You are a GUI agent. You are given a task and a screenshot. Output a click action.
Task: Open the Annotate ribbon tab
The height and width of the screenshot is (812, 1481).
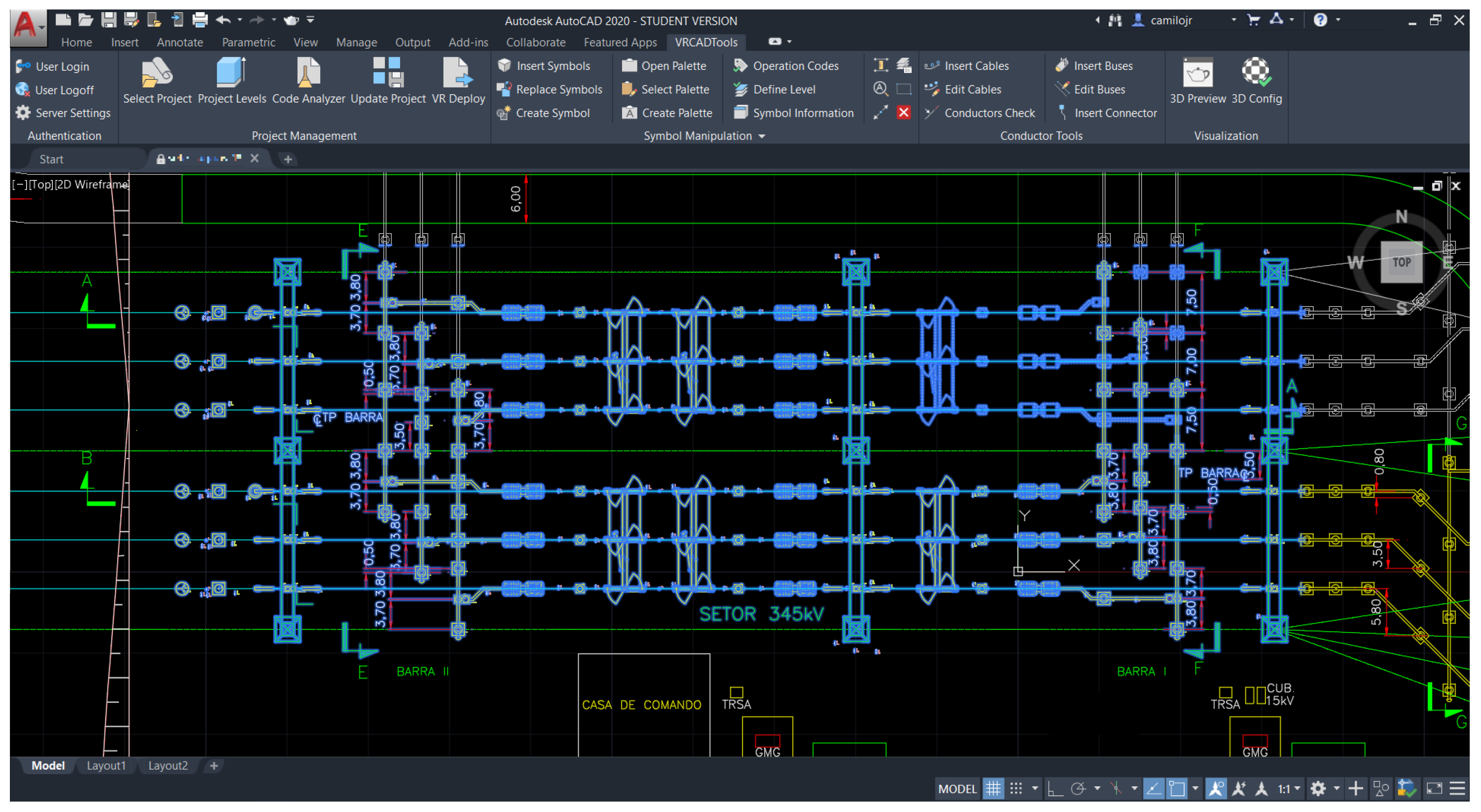coord(180,42)
